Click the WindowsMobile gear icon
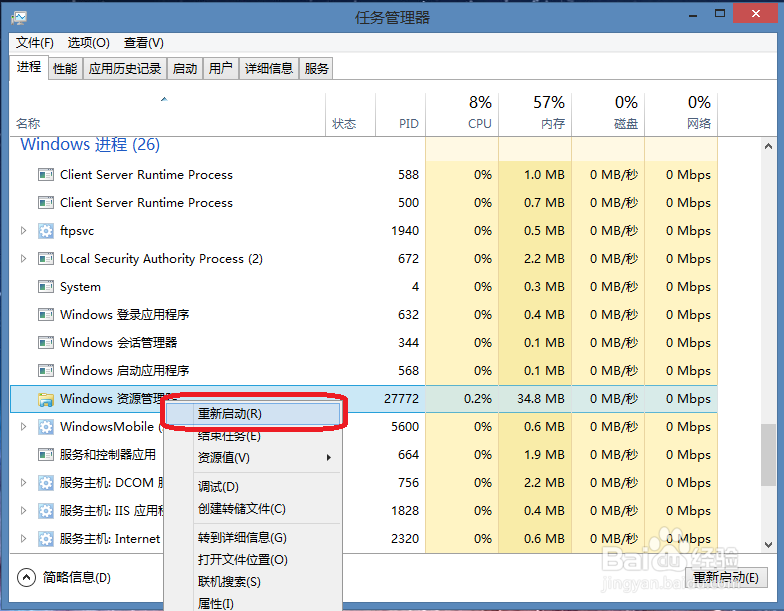 [x=46, y=426]
